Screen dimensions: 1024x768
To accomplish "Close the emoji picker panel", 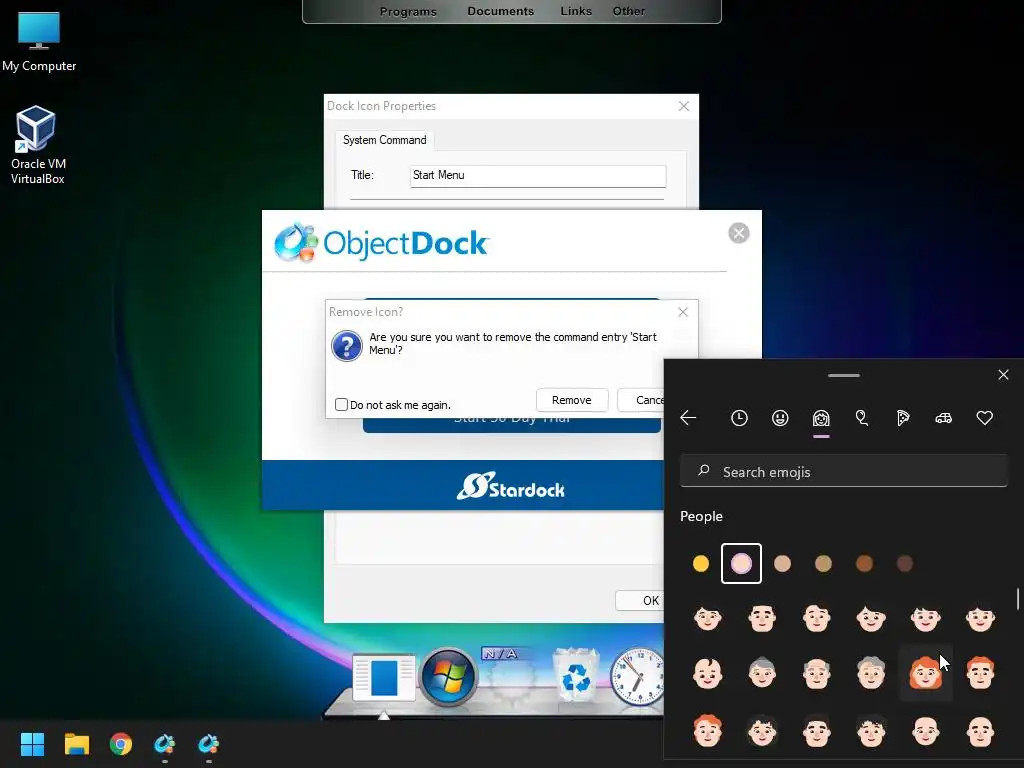I will [x=1004, y=375].
